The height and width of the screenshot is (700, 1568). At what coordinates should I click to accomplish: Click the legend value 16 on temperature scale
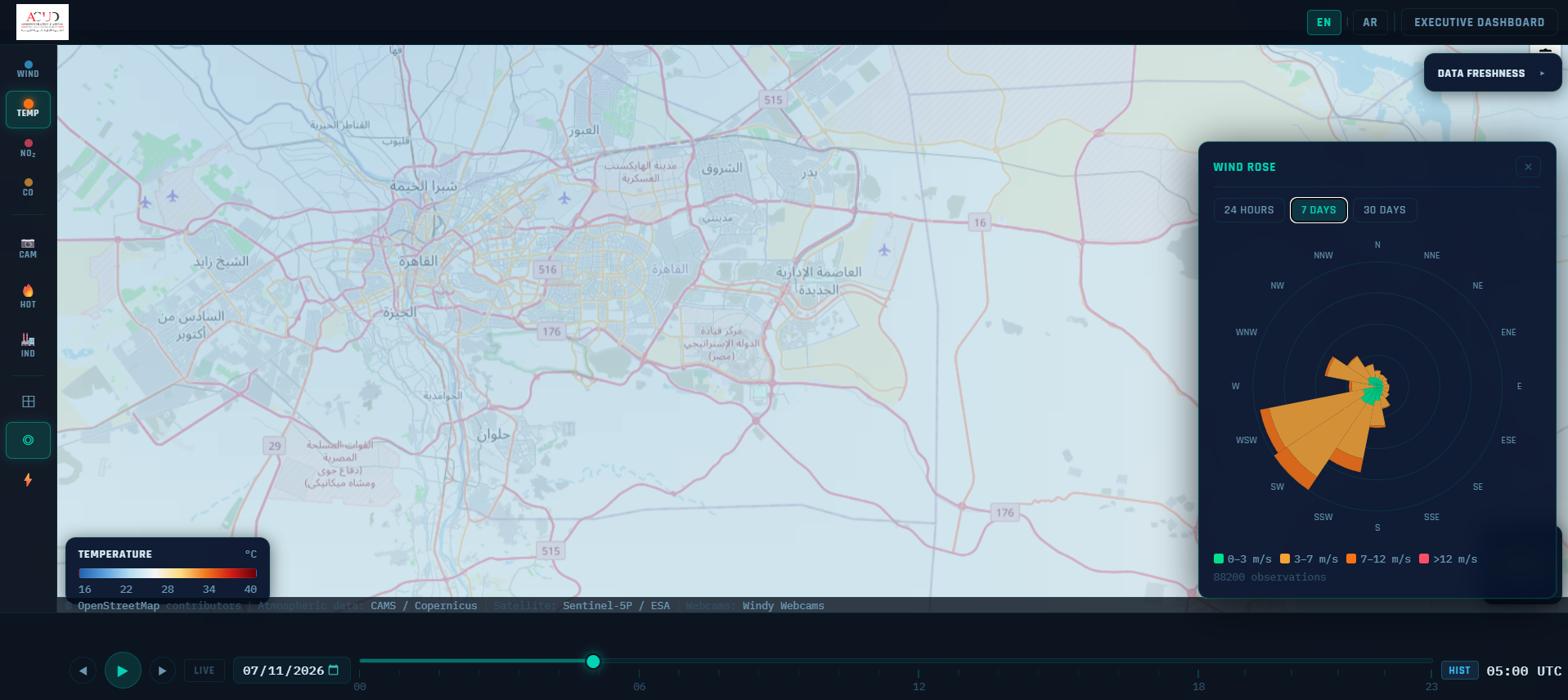click(85, 589)
